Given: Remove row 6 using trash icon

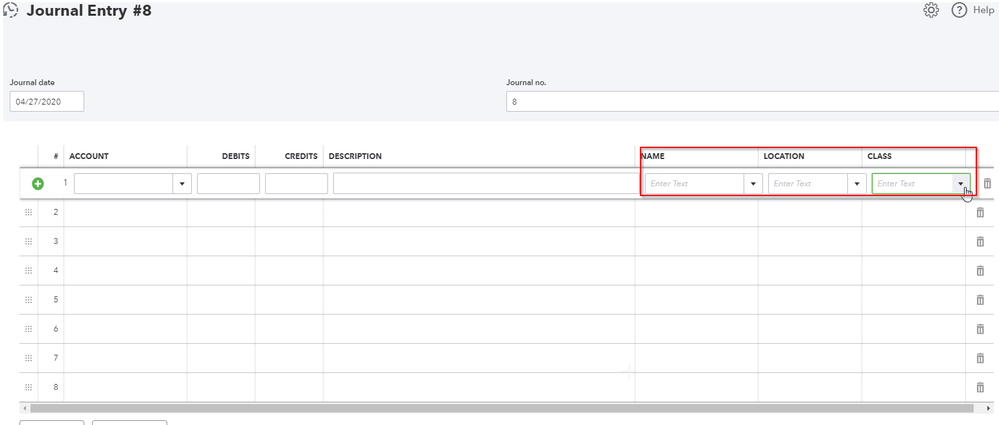Looking at the screenshot, I should 980,329.
